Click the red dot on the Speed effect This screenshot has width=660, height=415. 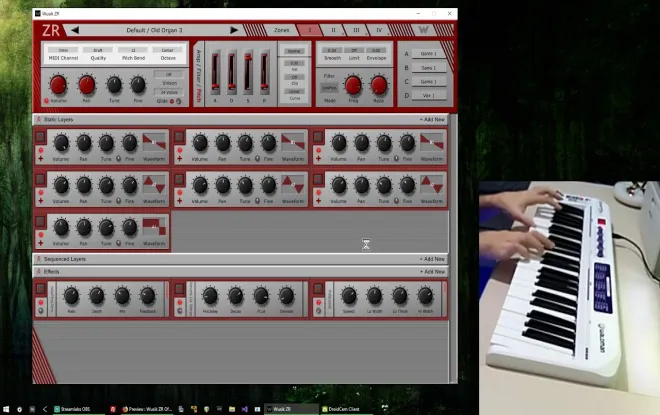pyautogui.click(x=319, y=302)
